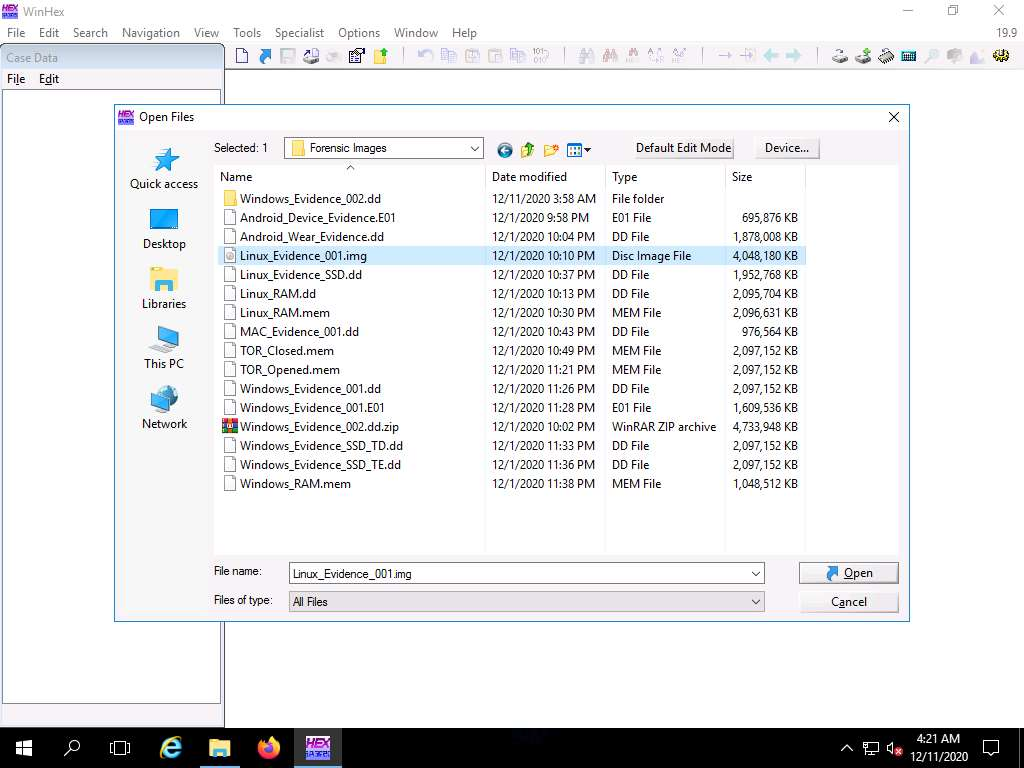Screen dimensions: 1024x768
Task: Click the Default Edit Mode button
Action: click(683, 148)
